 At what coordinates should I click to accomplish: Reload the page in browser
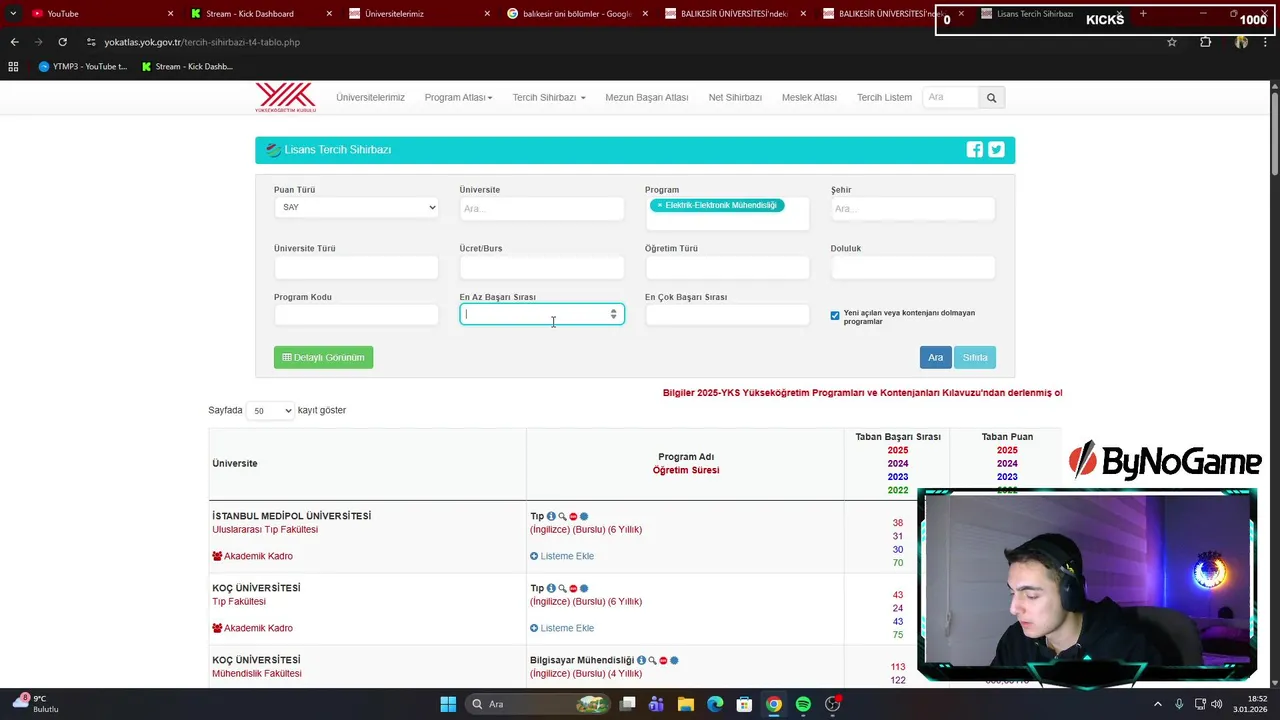pyautogui.click(x=62, y=42)
